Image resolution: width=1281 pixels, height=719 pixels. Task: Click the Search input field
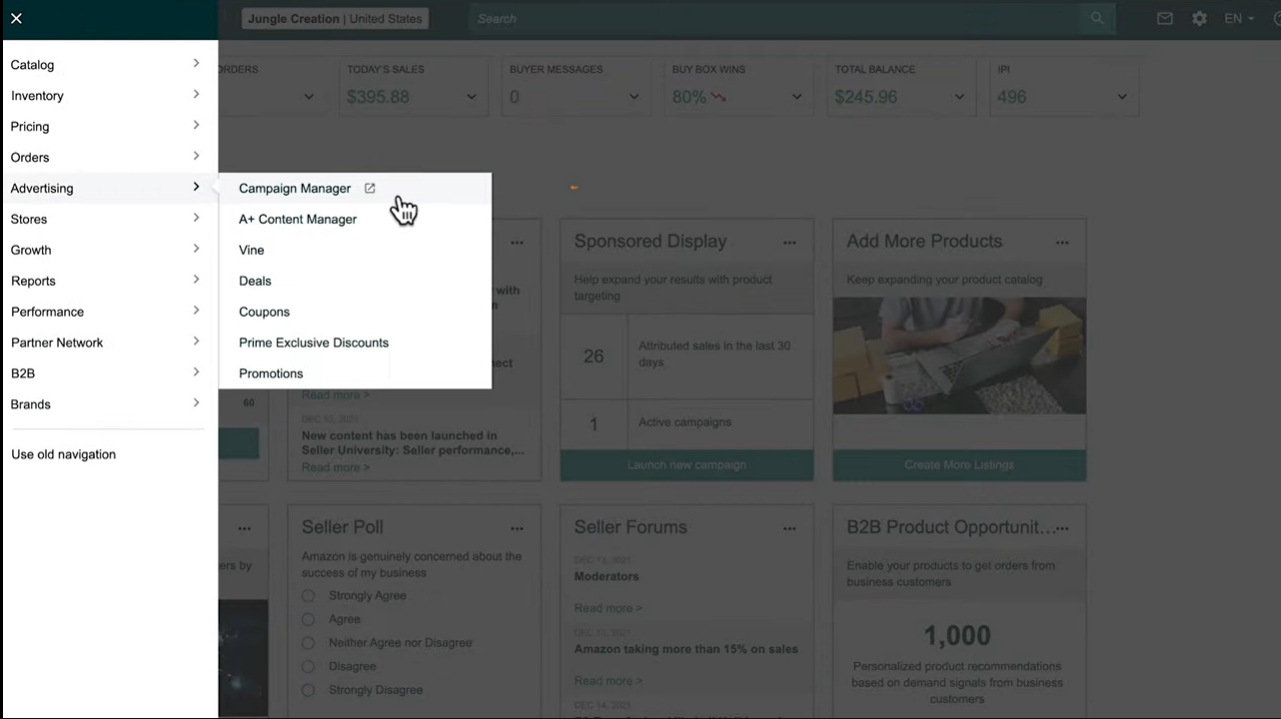pyautogui.click(x=775, y=18)
